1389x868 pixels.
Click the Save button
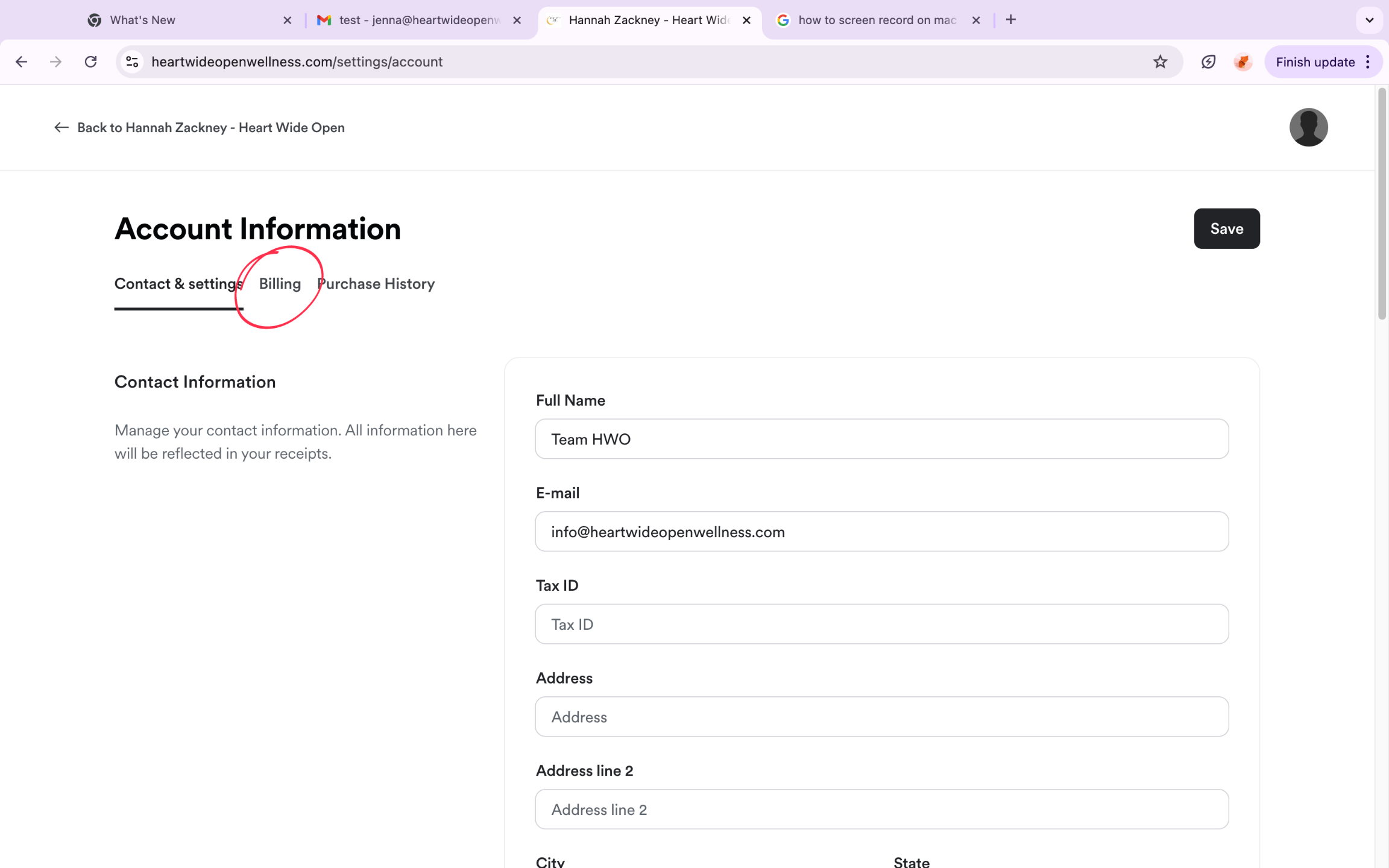click(x=1226, y=228)
